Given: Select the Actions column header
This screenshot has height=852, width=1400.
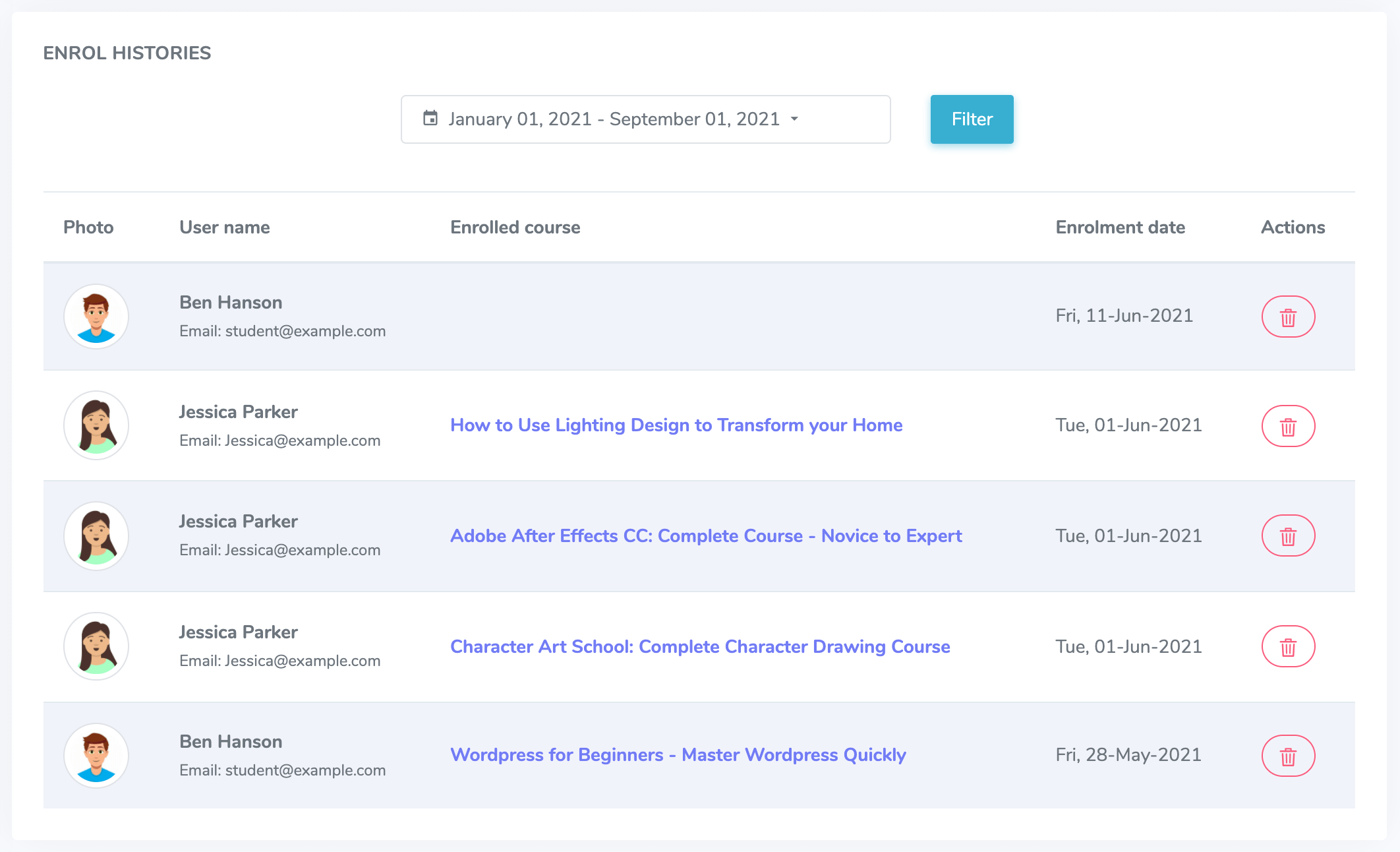Looking at the screenshot, I should click(x=1293, y=228).
